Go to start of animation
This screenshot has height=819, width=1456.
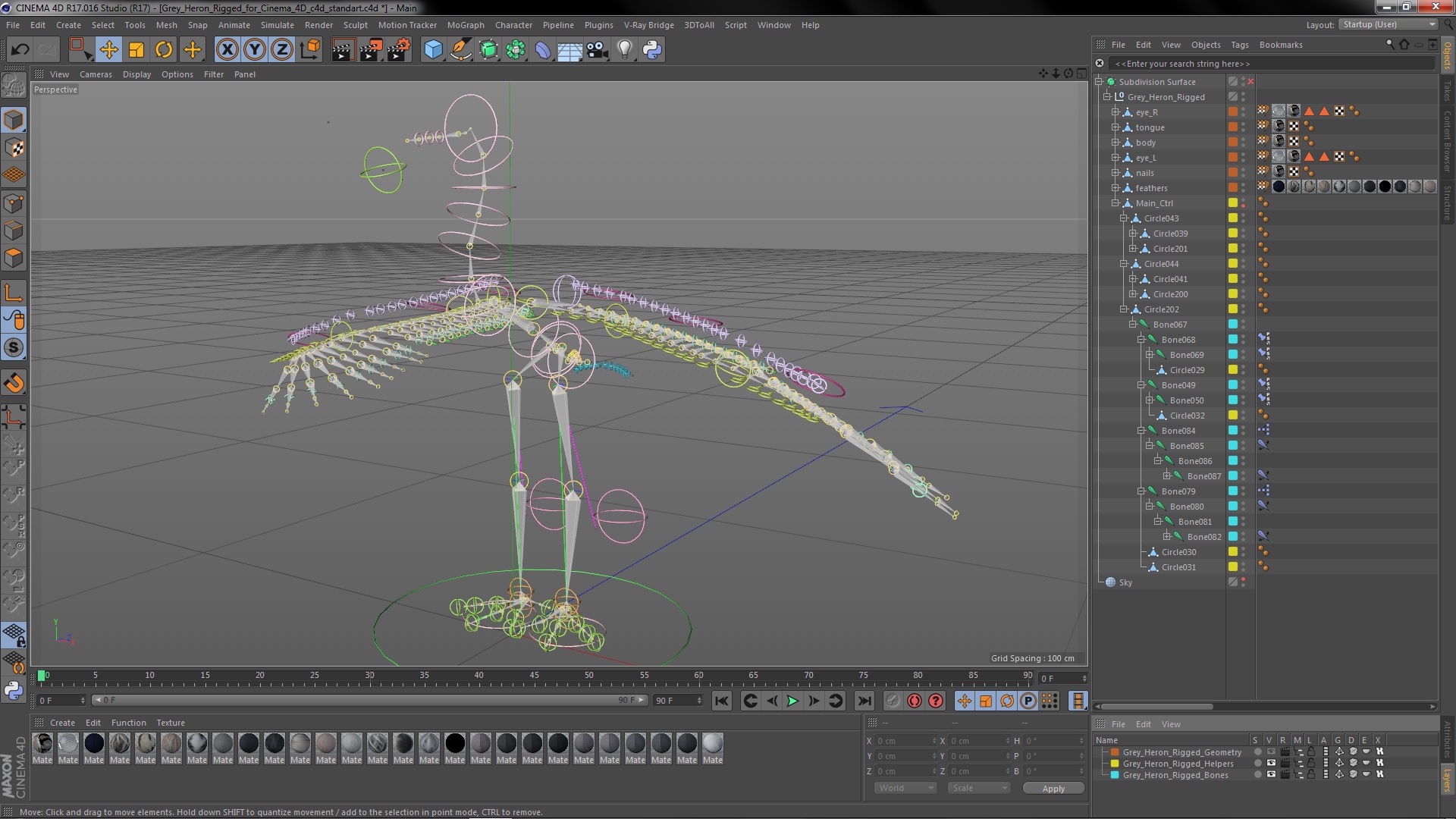tap(721, 701)
